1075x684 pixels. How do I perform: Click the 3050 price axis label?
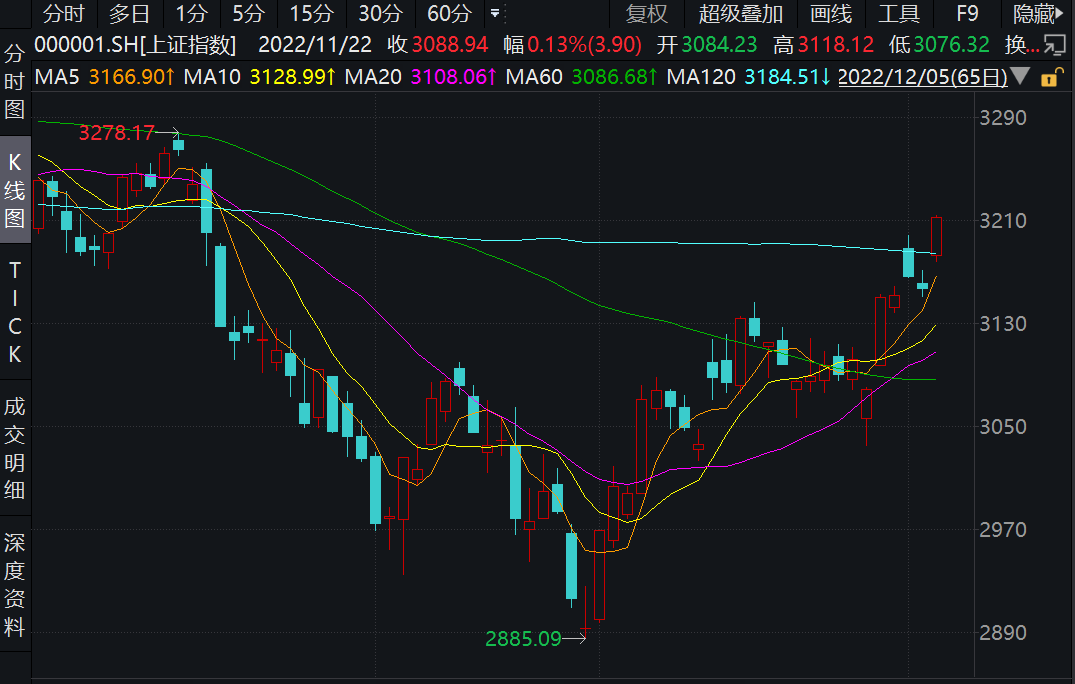pos(1003,427)
